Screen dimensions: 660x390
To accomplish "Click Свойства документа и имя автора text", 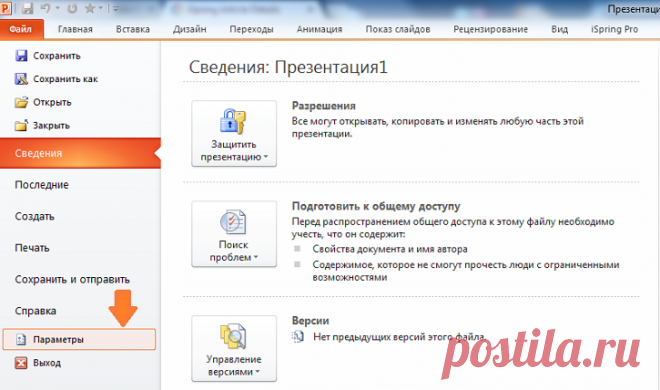I will (x=390, y=249).
